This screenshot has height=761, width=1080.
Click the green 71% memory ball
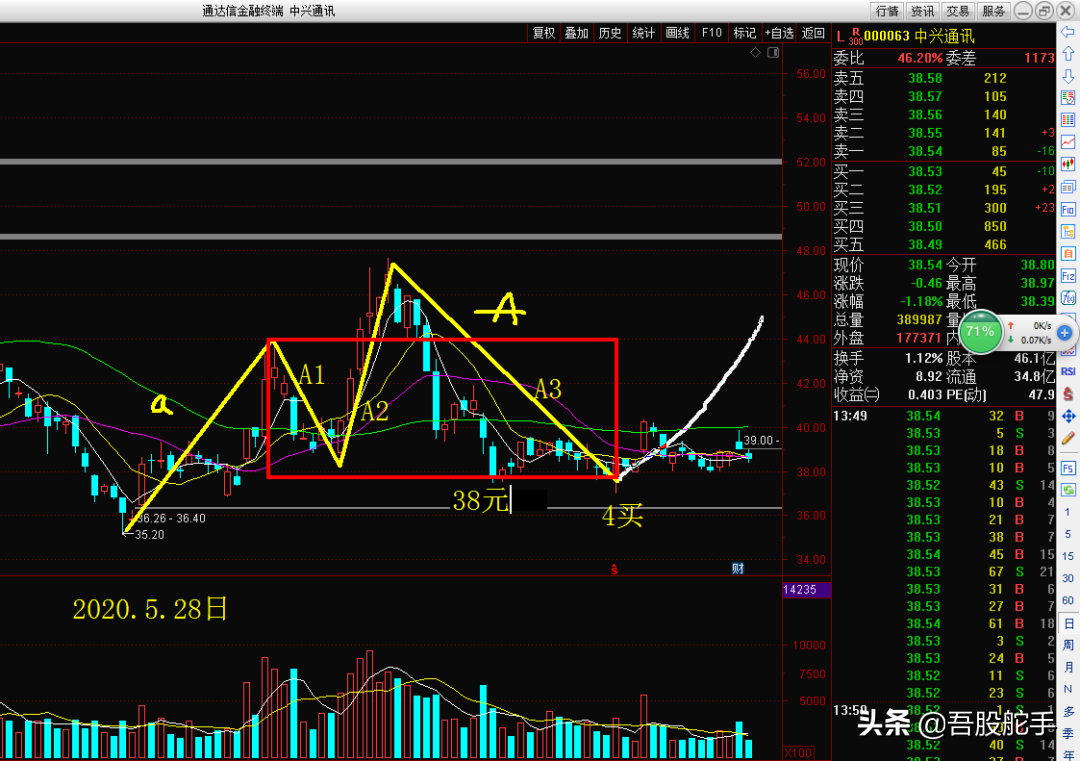[979, 331]
